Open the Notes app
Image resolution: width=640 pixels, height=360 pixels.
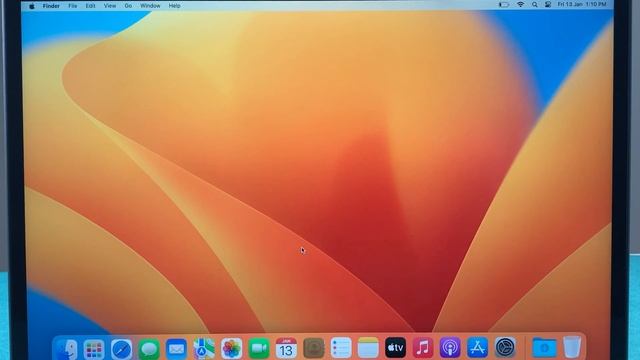point(368,348)
